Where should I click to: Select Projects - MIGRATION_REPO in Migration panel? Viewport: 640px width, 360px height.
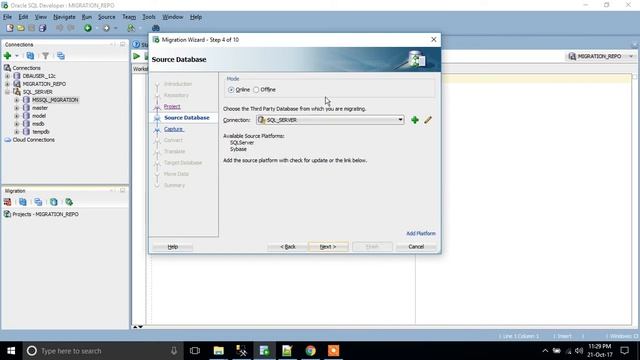pos(45,214)
